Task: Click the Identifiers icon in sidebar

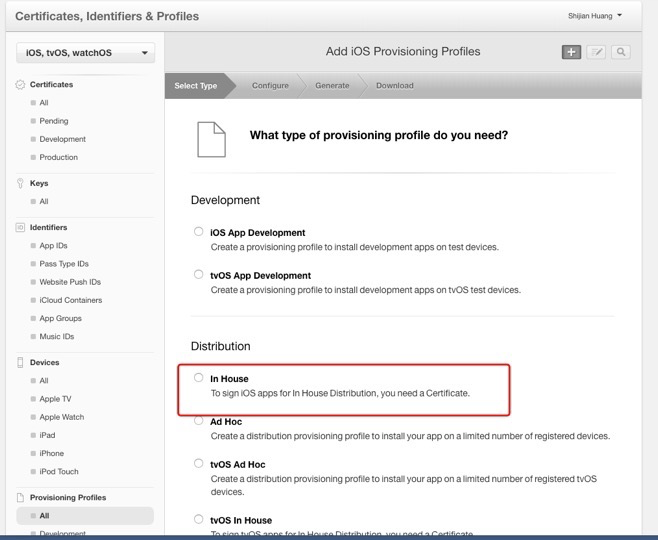Action: [21, 228]
